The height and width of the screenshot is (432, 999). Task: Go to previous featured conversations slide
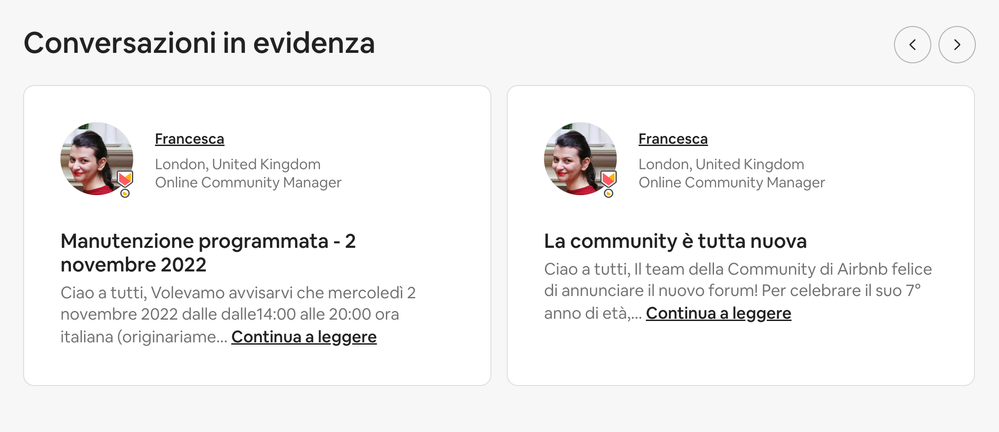coord(912,45)
